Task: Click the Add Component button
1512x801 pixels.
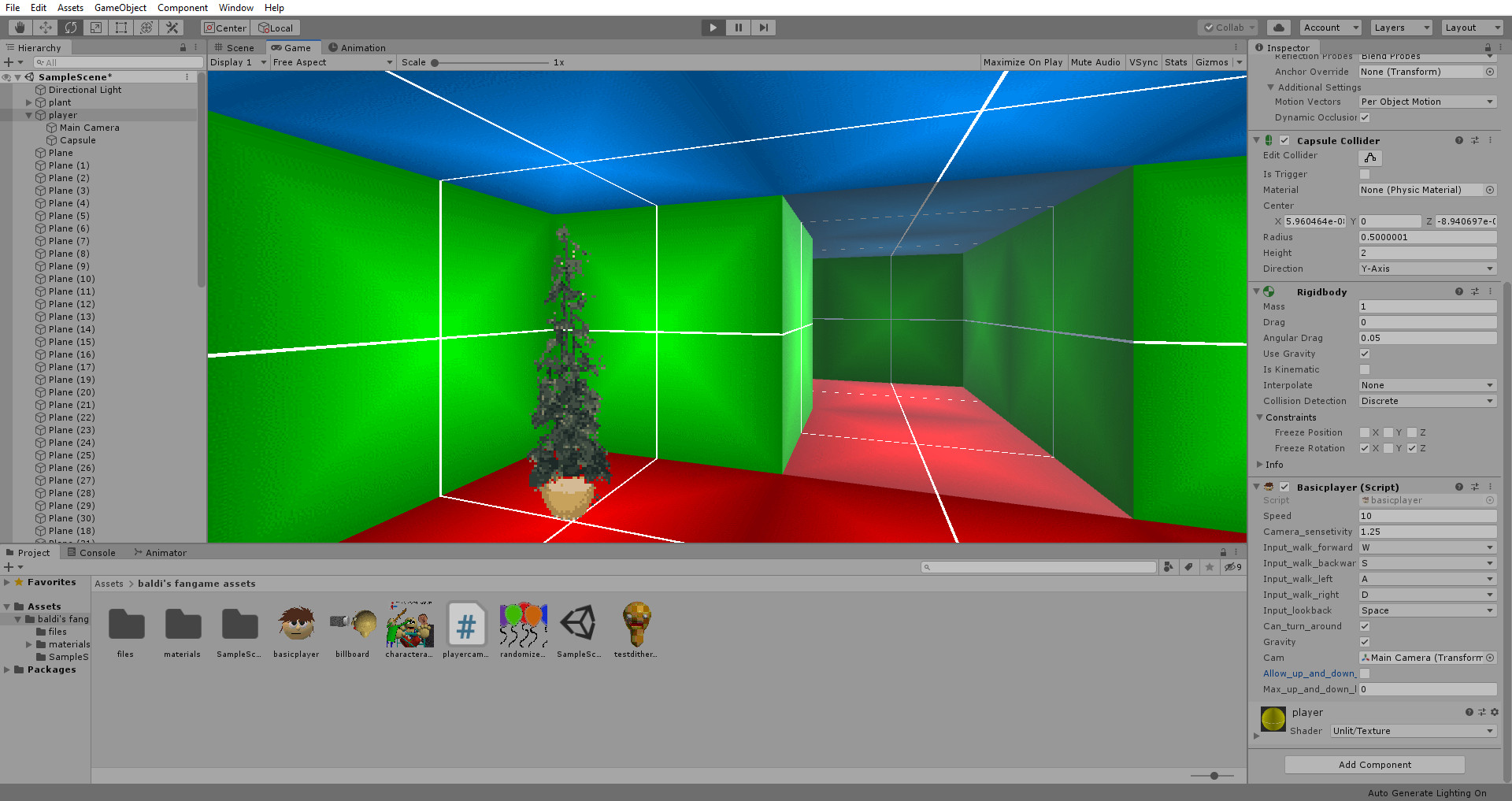Action: 1375,765
